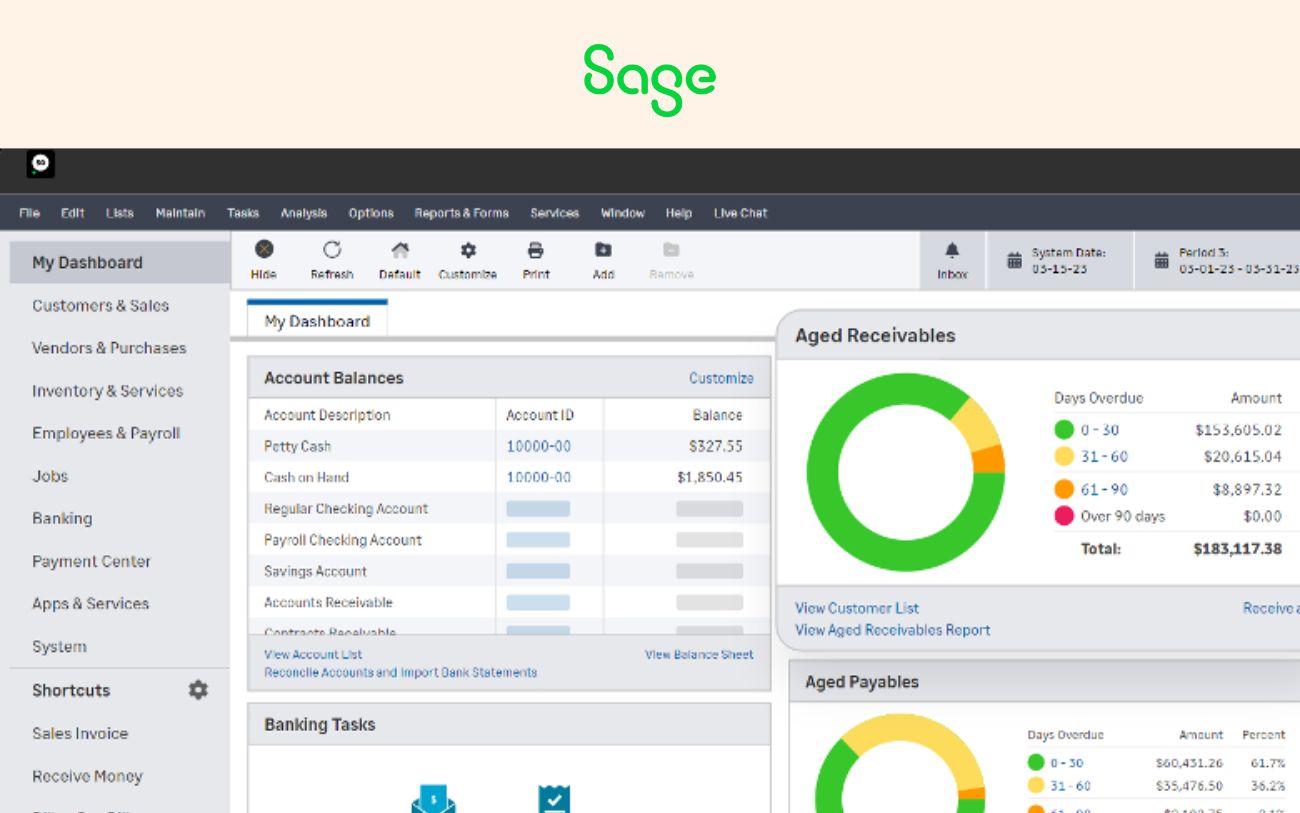The width and height of the screenshot is (1300, 813).
Task: Click the Period 3 calendar icon
Action: [1161, 261]
